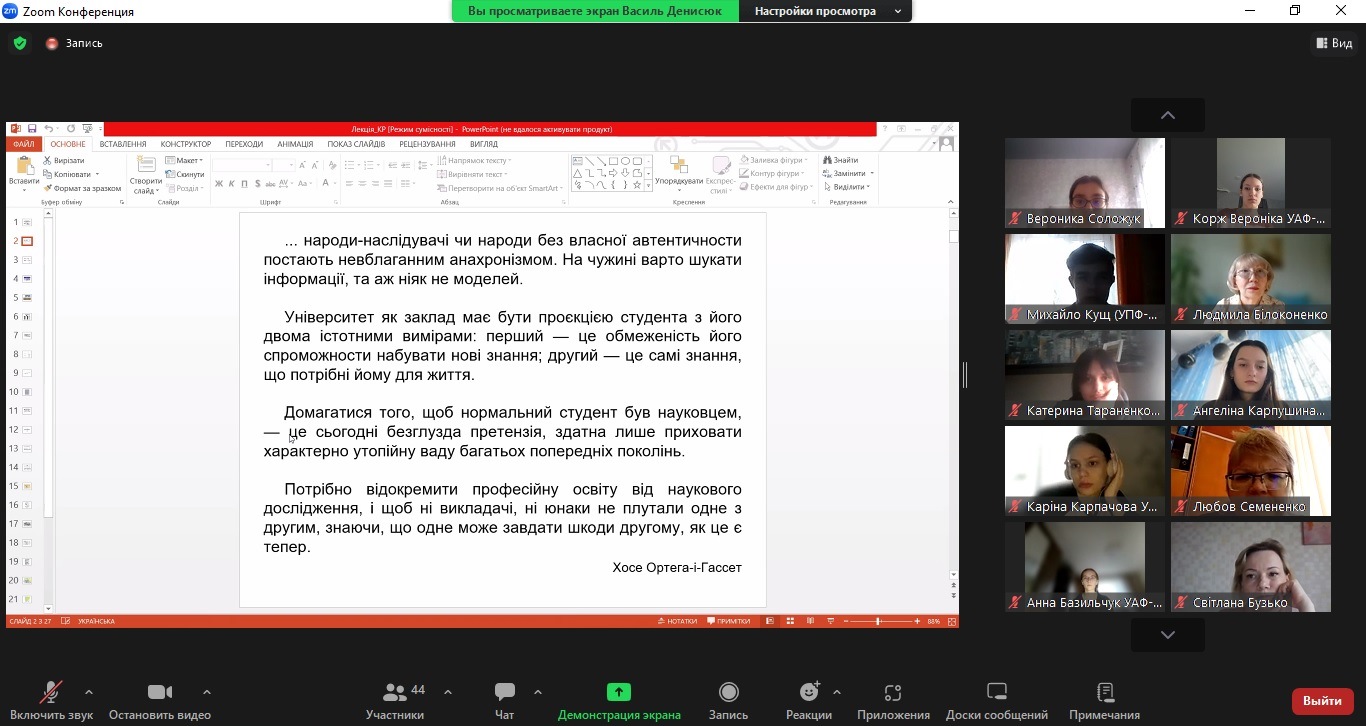Stop the video camera
Image resolution: width=1366 pixels, height=726 pixels.
(x=160, y=692)
